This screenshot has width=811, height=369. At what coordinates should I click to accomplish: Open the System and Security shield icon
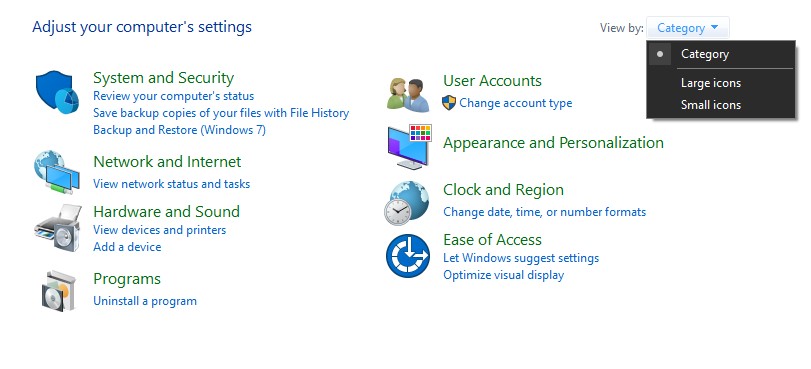point(57,93)
